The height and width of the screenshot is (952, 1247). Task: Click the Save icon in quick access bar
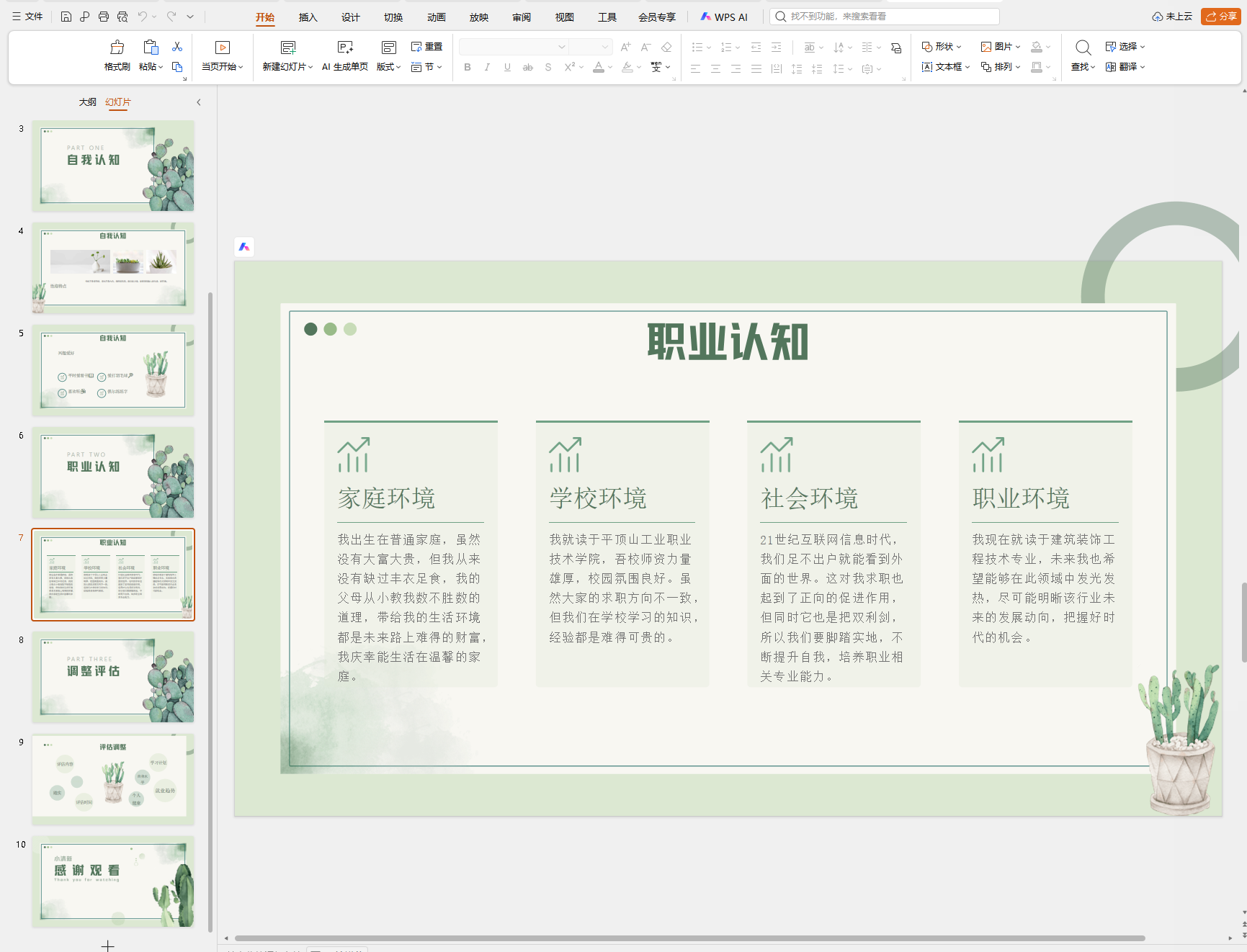tap(66, 17)
